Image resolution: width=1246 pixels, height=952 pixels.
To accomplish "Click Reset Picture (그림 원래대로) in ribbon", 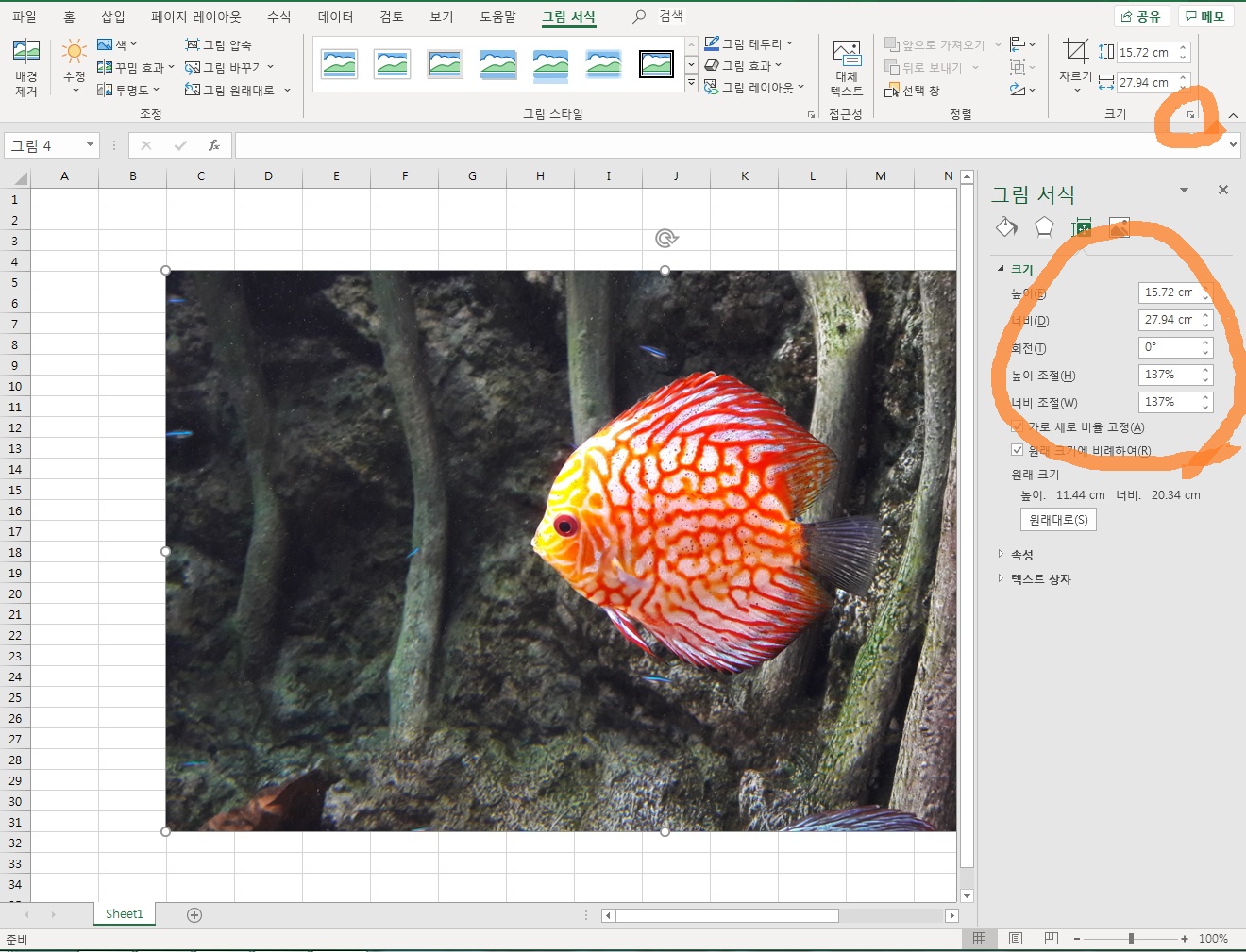I will click(x=238, y=90).
